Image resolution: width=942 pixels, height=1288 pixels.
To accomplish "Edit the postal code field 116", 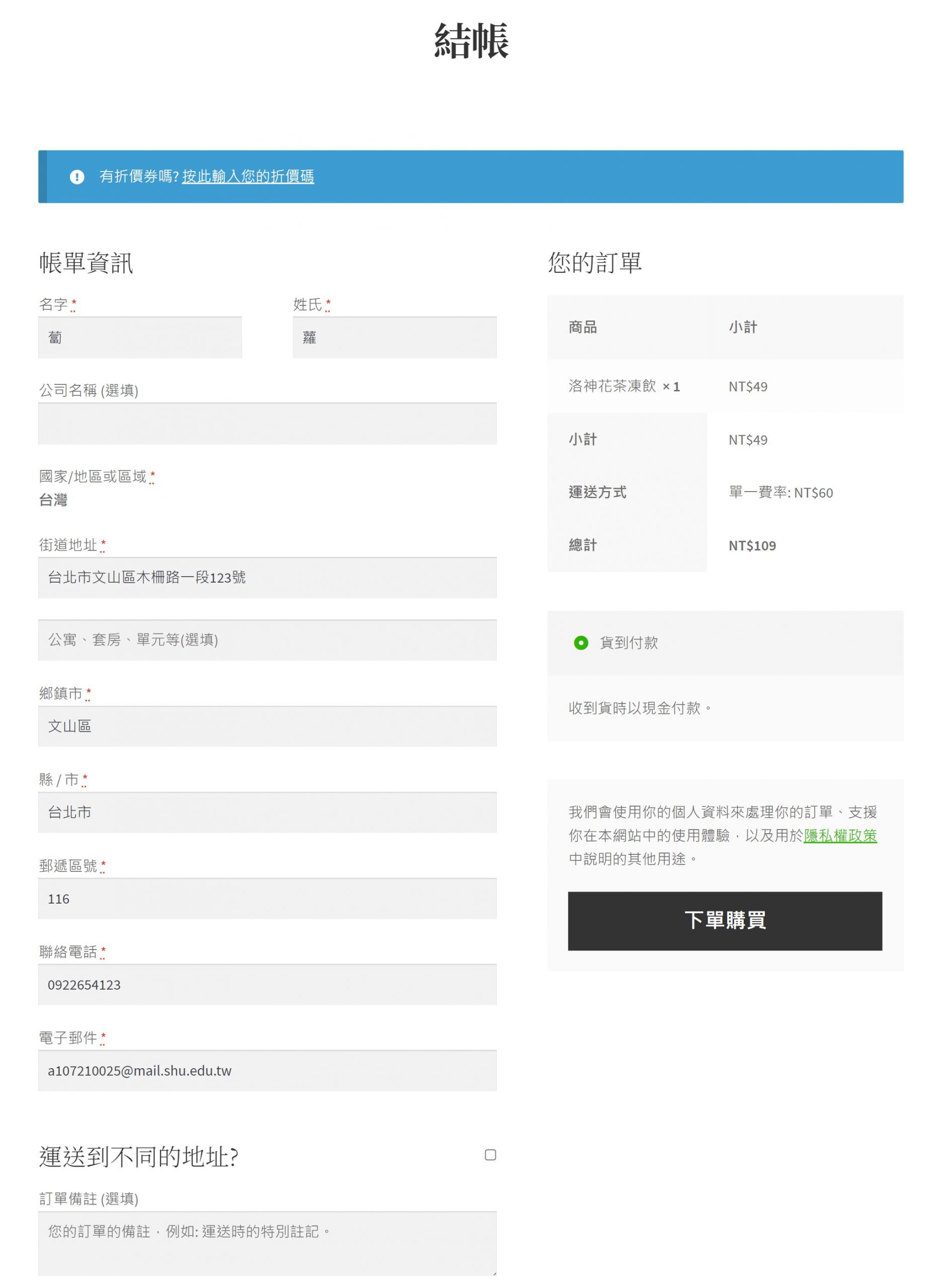I will point(267,899).
